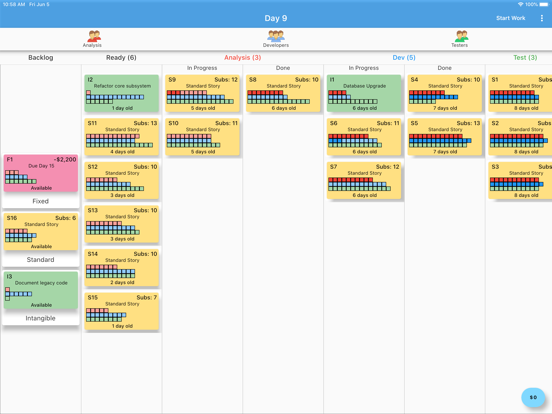
Task: Select the Analysis (3) column header
Action: 243,57
